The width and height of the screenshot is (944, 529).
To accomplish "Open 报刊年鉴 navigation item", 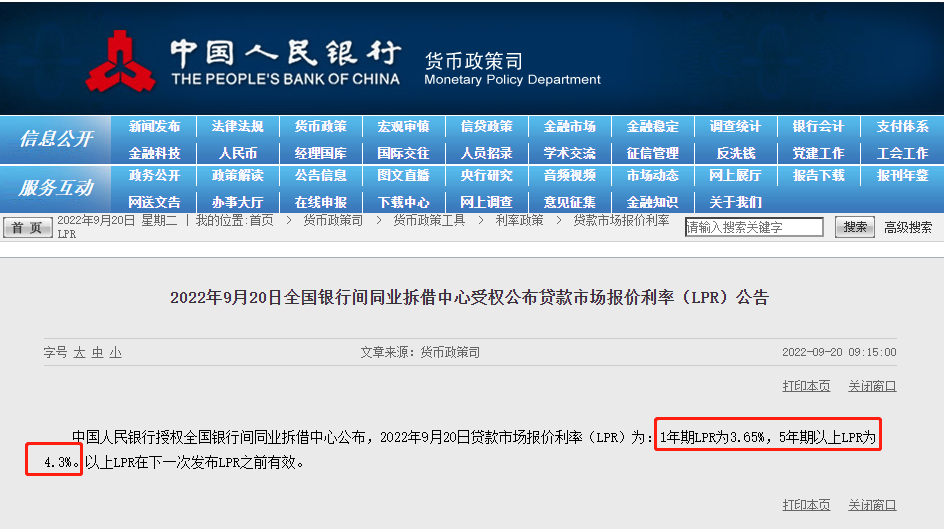I will [x=902, y=175].
